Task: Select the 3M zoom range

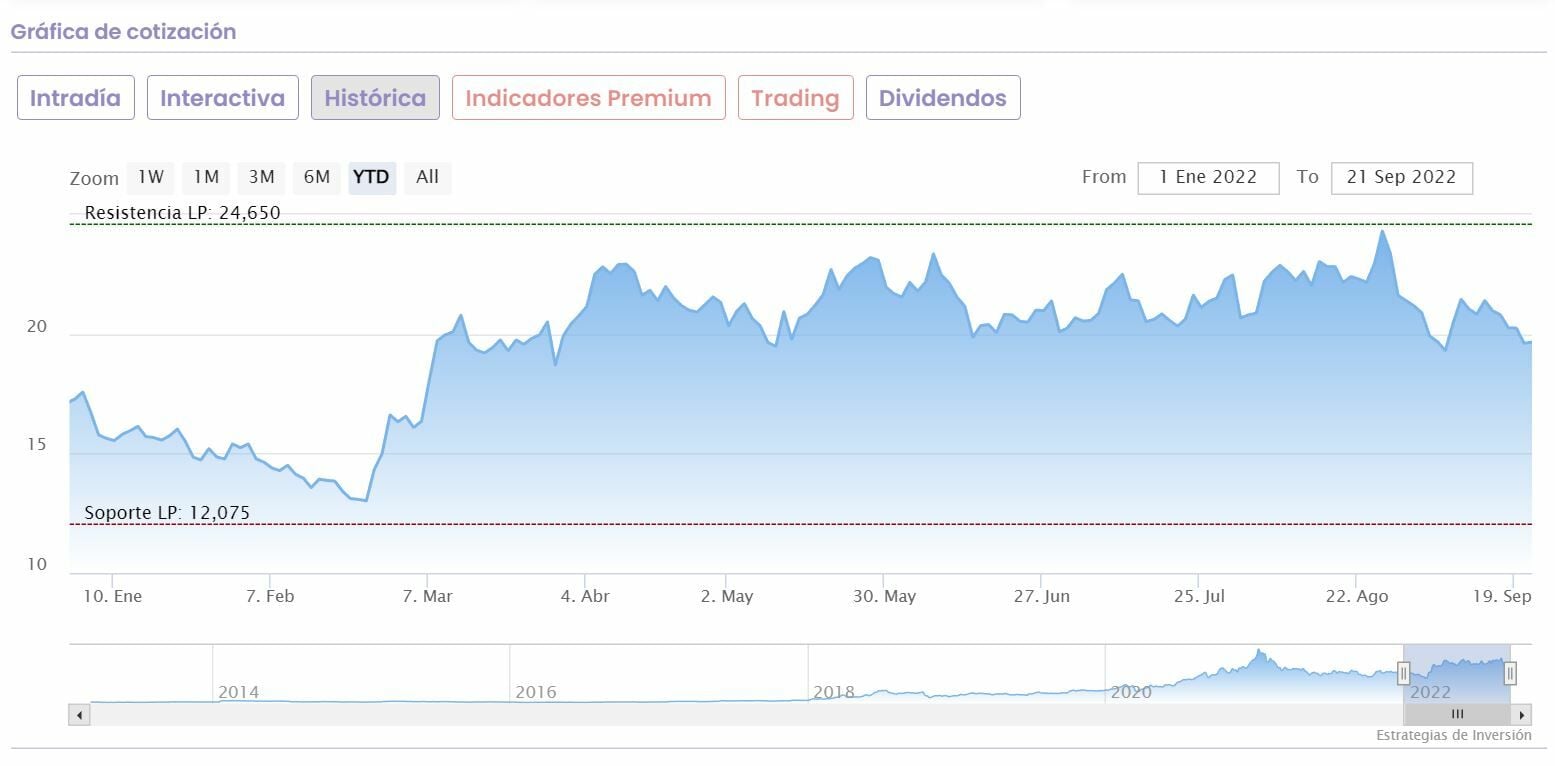Action: click(261, 178)
